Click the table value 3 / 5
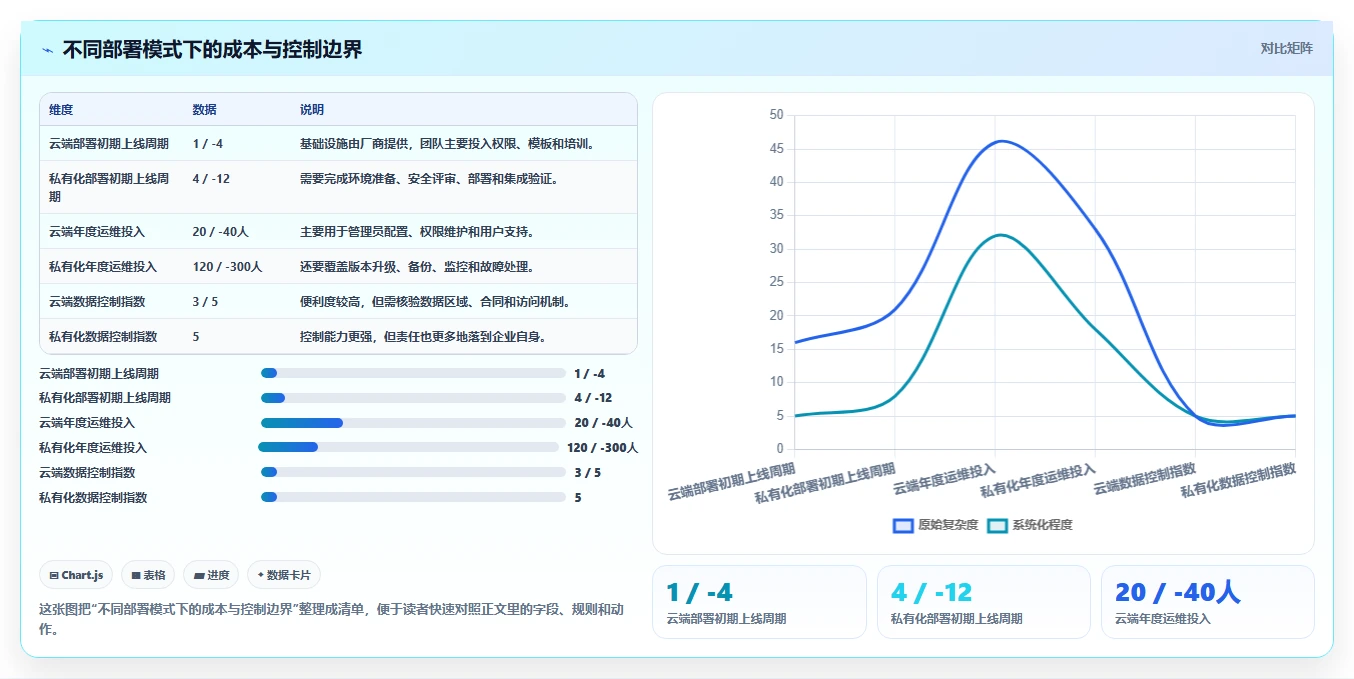Image resolution: width=1354 pixels, height=679 pixels. coord(205,301)
